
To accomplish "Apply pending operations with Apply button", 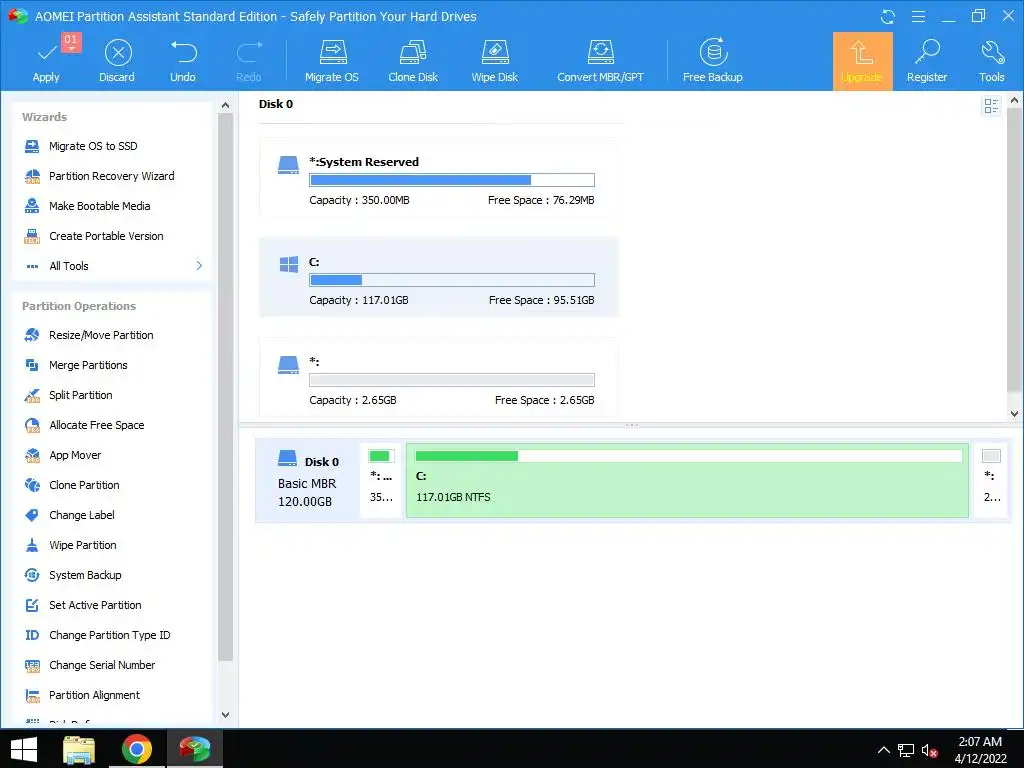I will pyautogui.click(x=46, y=61).
